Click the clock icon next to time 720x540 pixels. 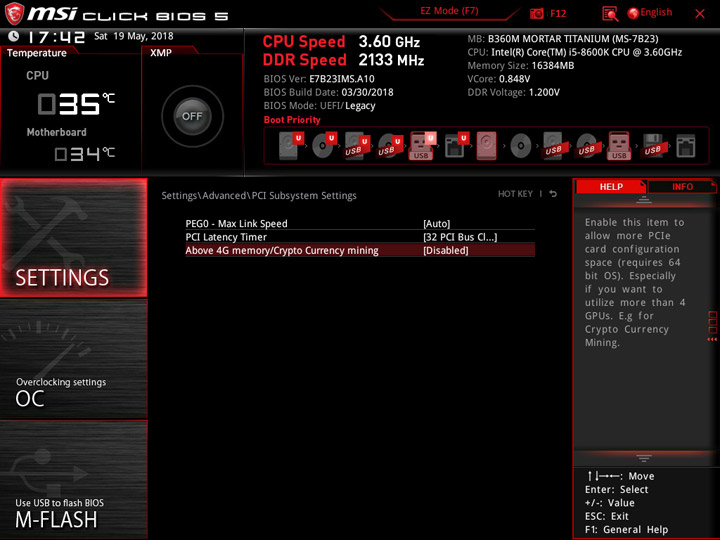click(x=13, y=36)
